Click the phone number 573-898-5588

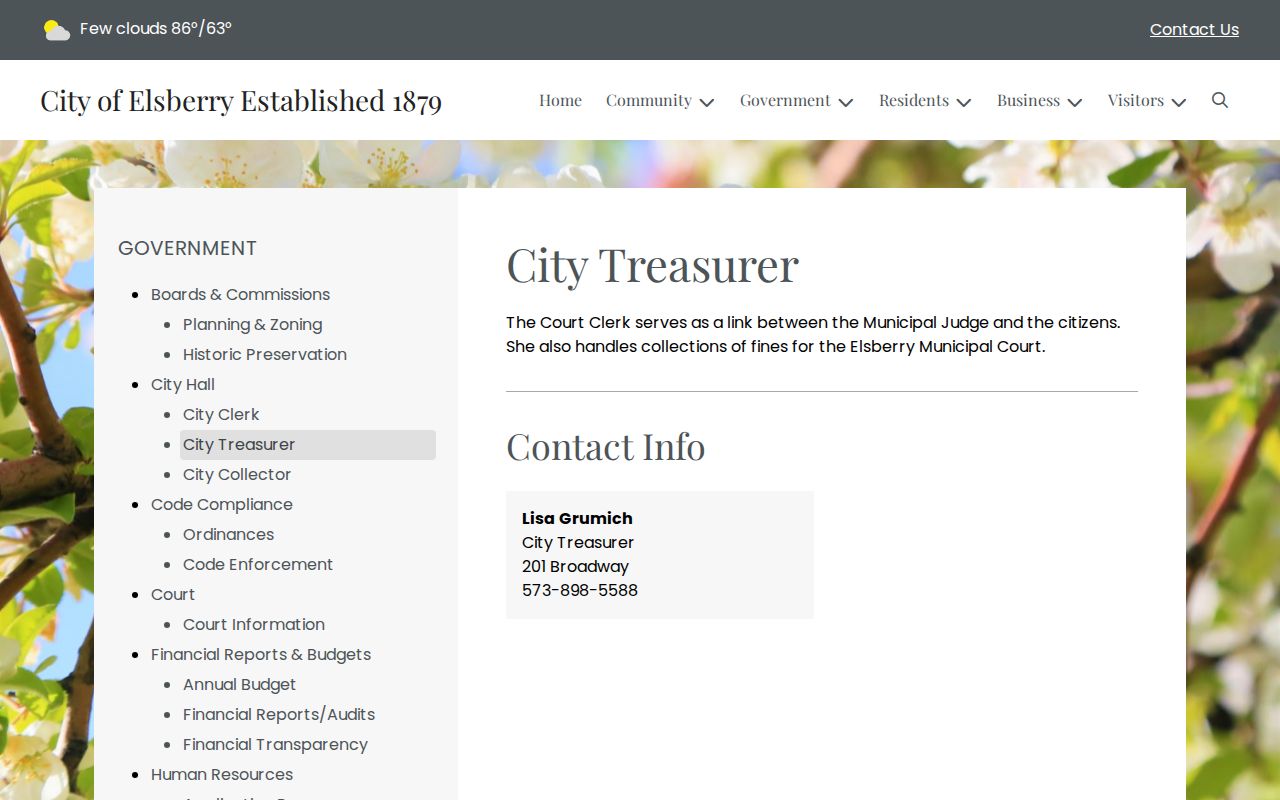point(580,590)
